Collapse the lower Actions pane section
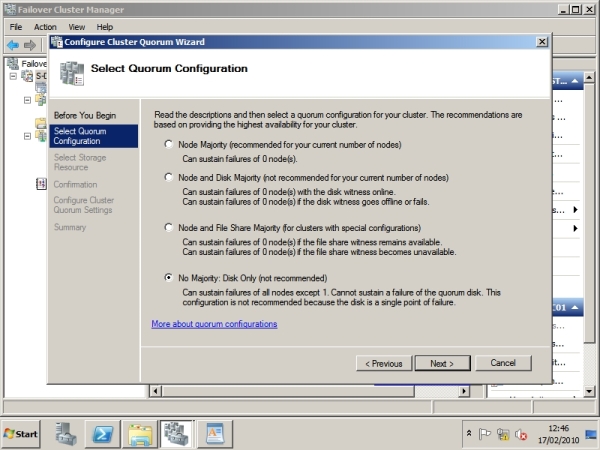This screenshot has height=450, width=600. 575,308
